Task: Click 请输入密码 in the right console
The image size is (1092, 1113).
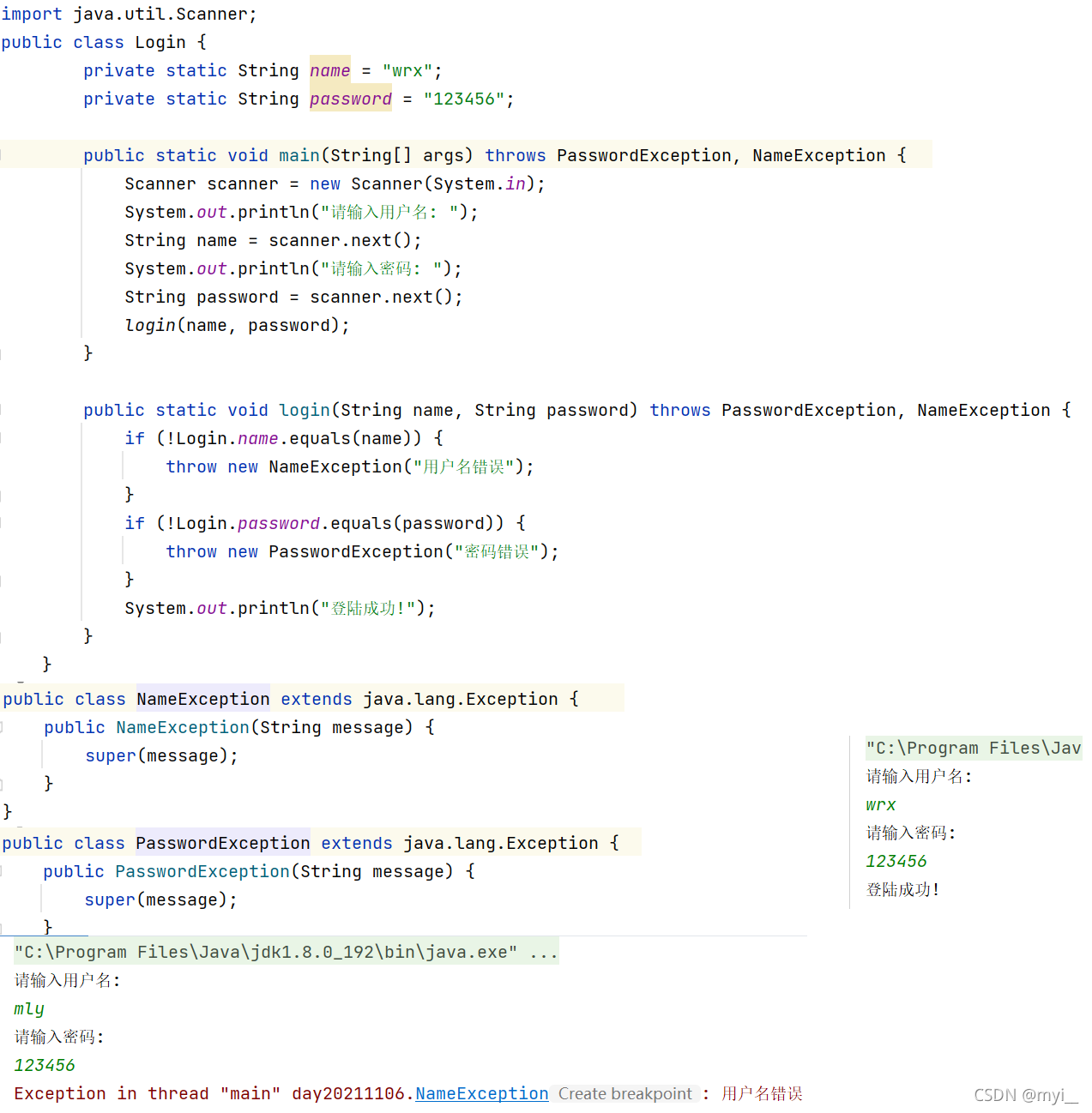Action: coord(910,833)
